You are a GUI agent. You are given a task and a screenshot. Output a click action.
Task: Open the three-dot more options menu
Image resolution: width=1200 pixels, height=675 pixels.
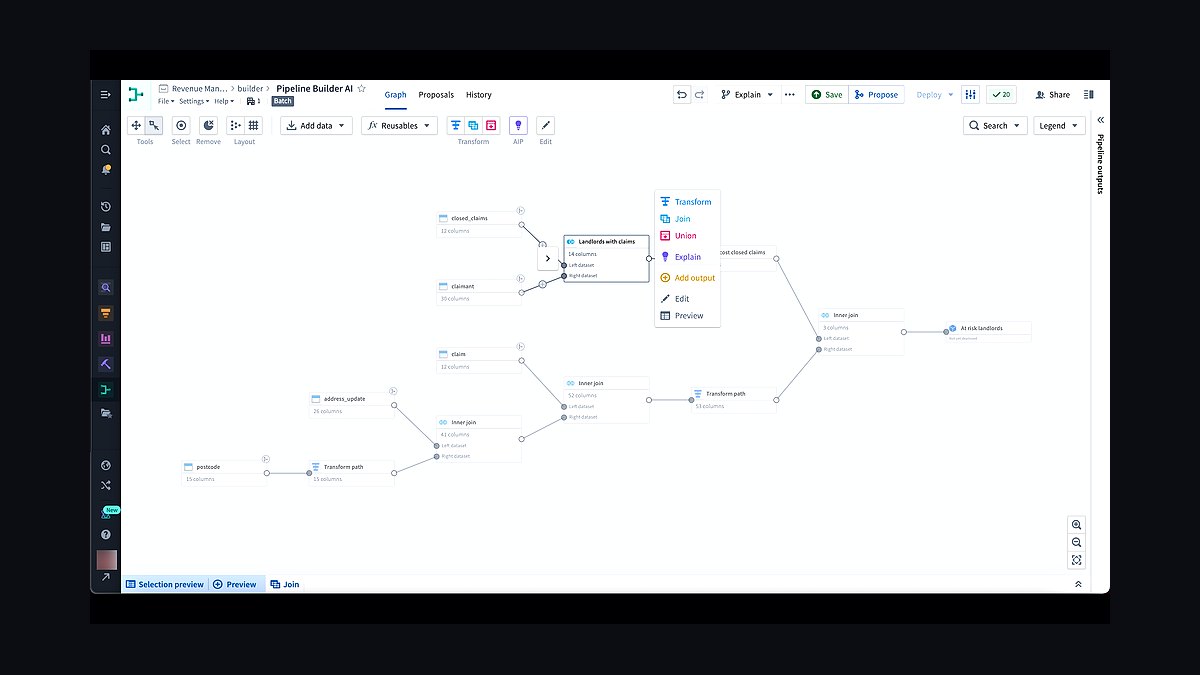[790, 95]
